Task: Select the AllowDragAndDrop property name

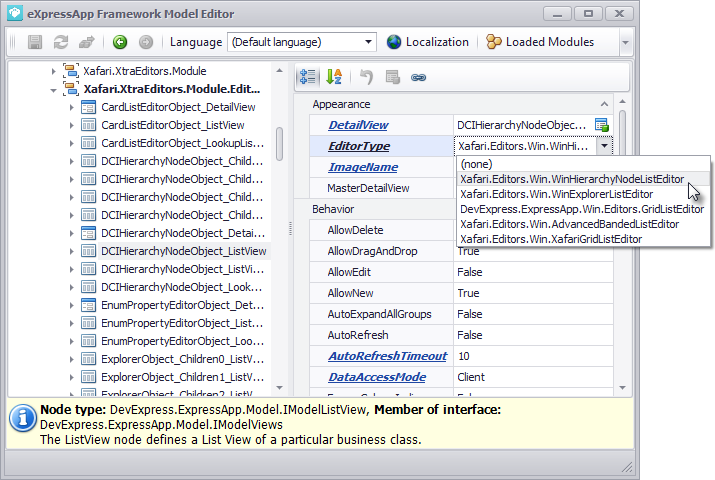Action: pyautogui.click(x=372, y=251)
